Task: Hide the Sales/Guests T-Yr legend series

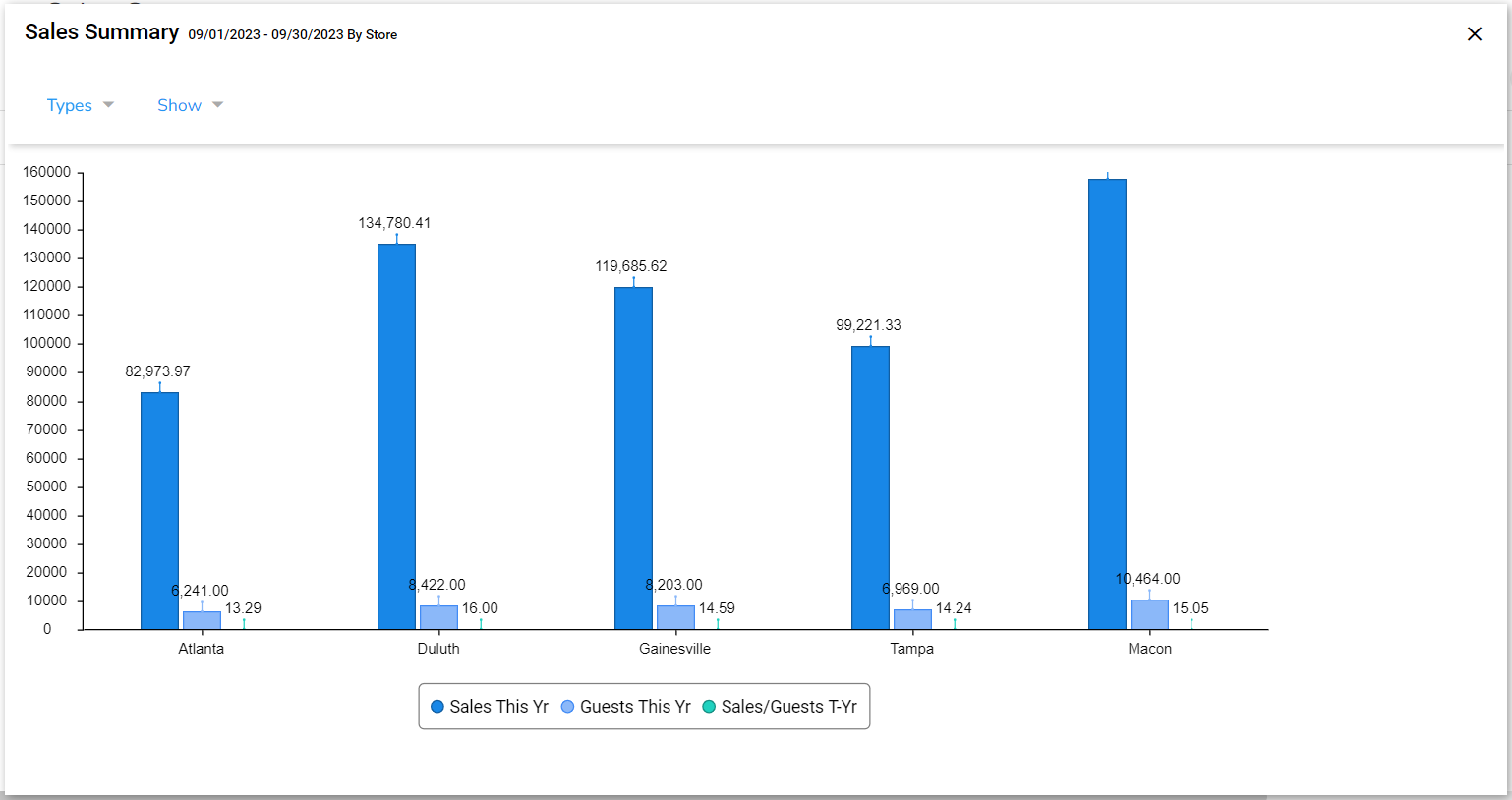Action: 779,707
